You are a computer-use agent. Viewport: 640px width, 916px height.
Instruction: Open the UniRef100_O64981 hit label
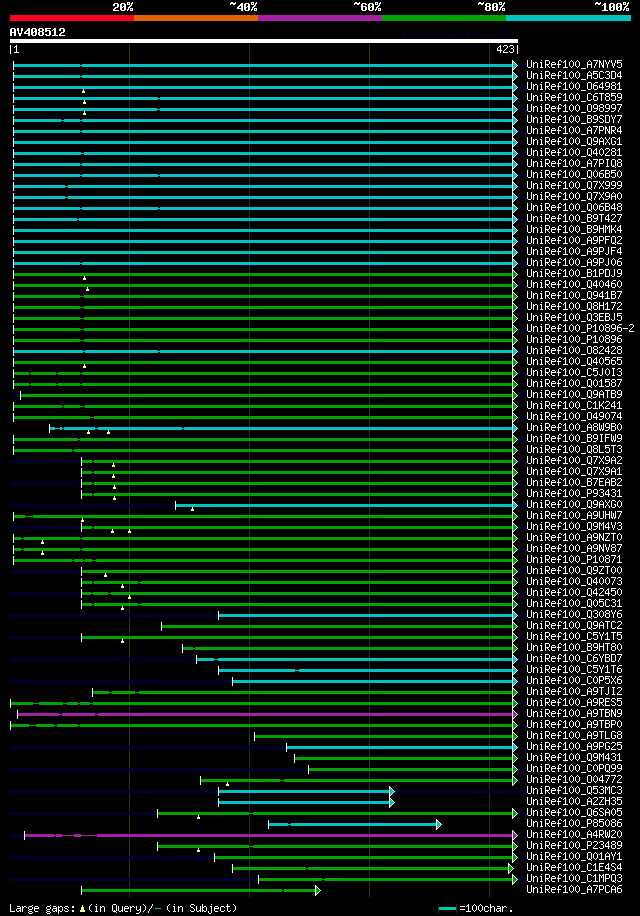click(x=574, y=86)
